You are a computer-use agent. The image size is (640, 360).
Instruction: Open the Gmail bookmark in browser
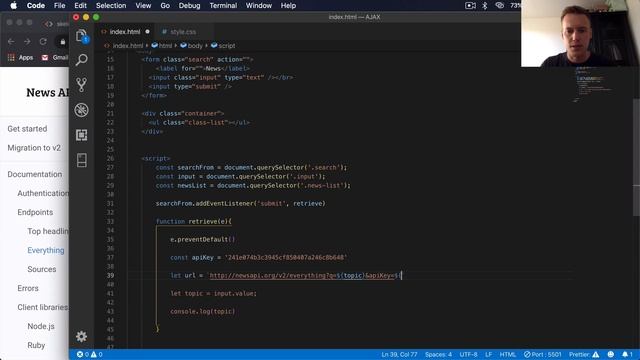(x=55, y=58)
